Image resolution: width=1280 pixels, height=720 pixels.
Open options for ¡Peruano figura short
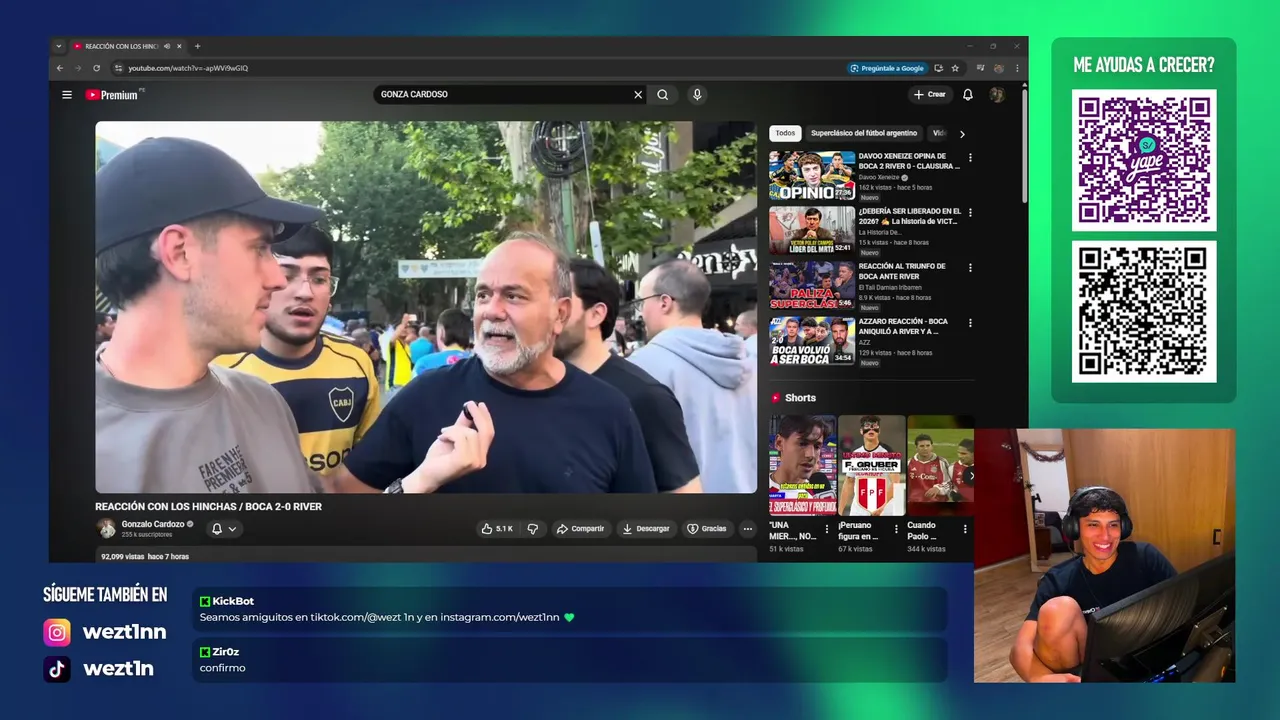[x=896, y=529]
